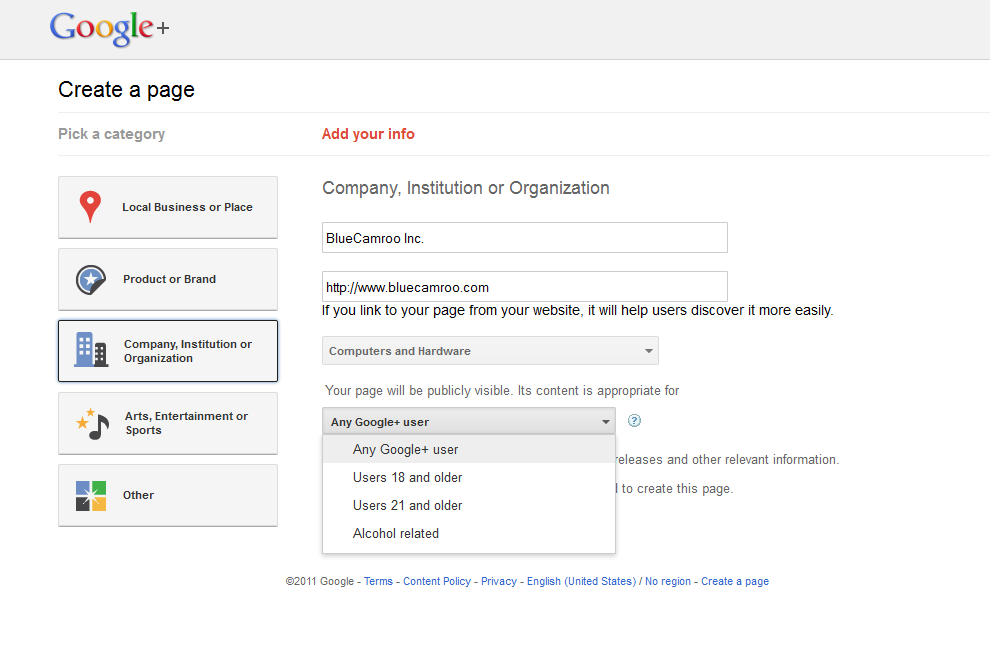Click the Create a page footer link
This screenshot has height=648, width=990.
tap(735, 581)
